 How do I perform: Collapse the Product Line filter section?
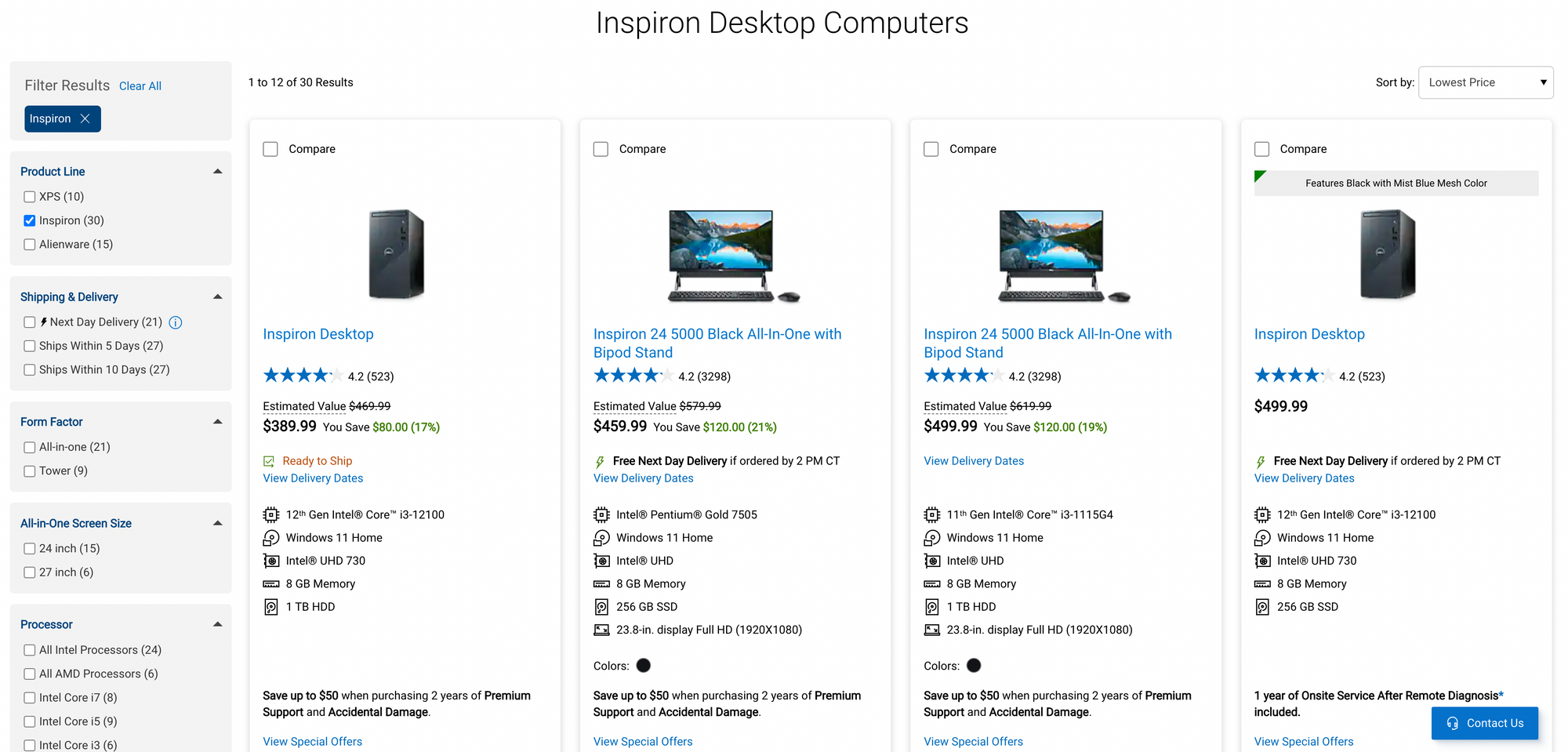218,171
